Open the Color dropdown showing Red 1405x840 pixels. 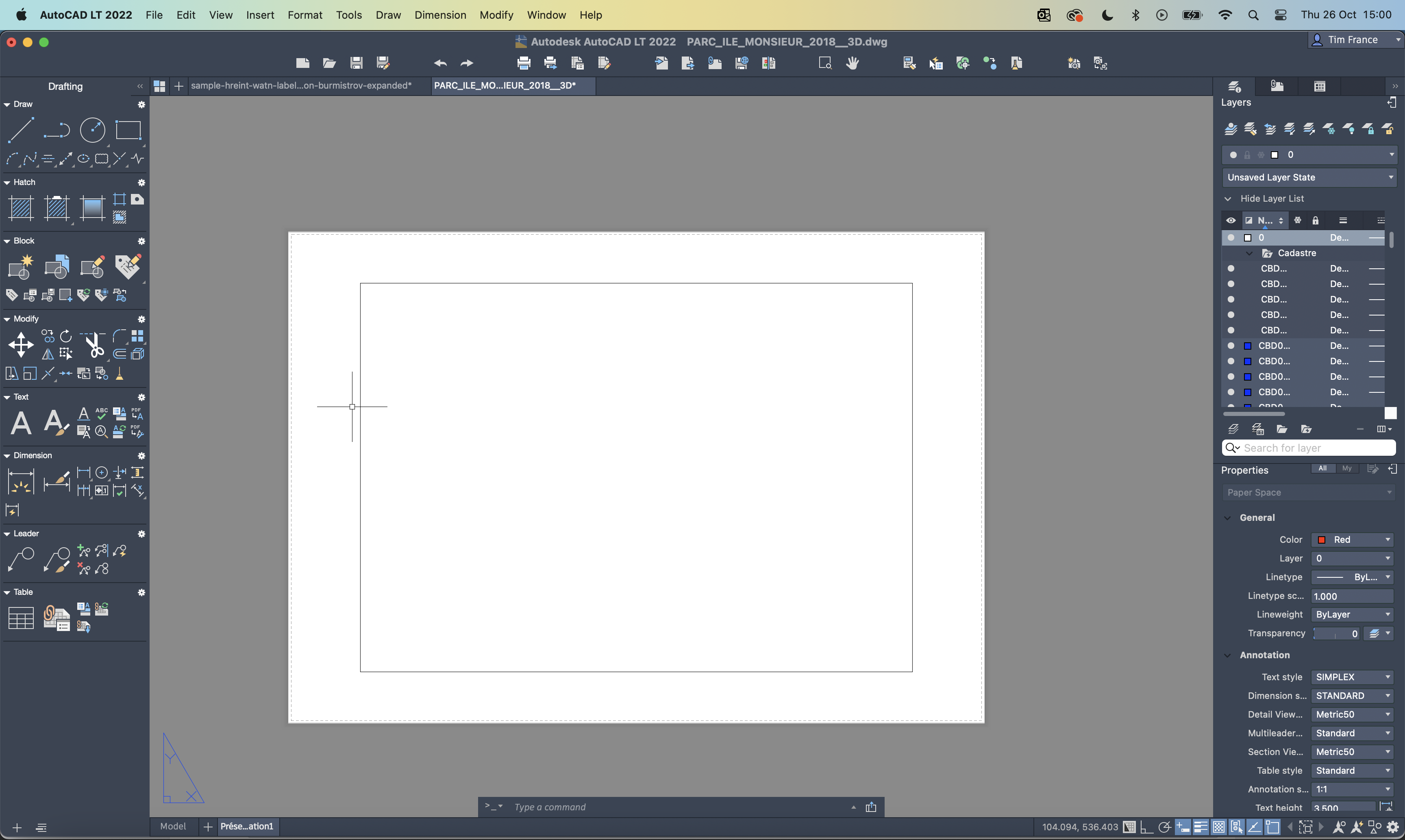click(1352, 540)
